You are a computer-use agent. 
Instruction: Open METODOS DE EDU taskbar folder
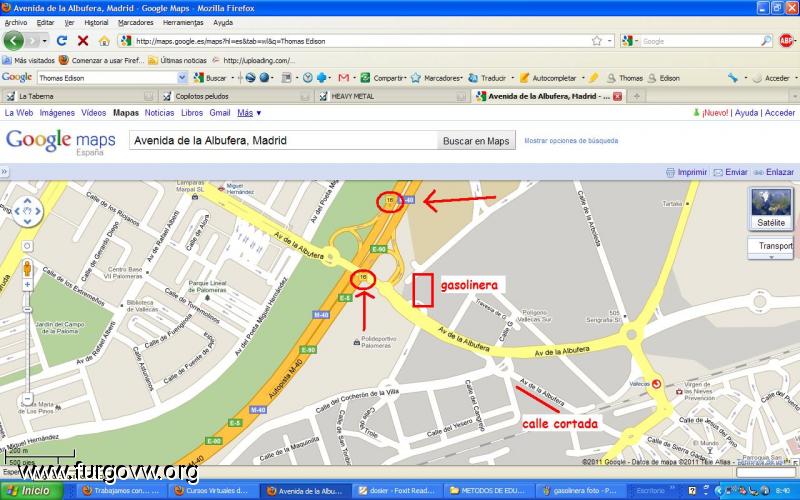coord(489,491)
